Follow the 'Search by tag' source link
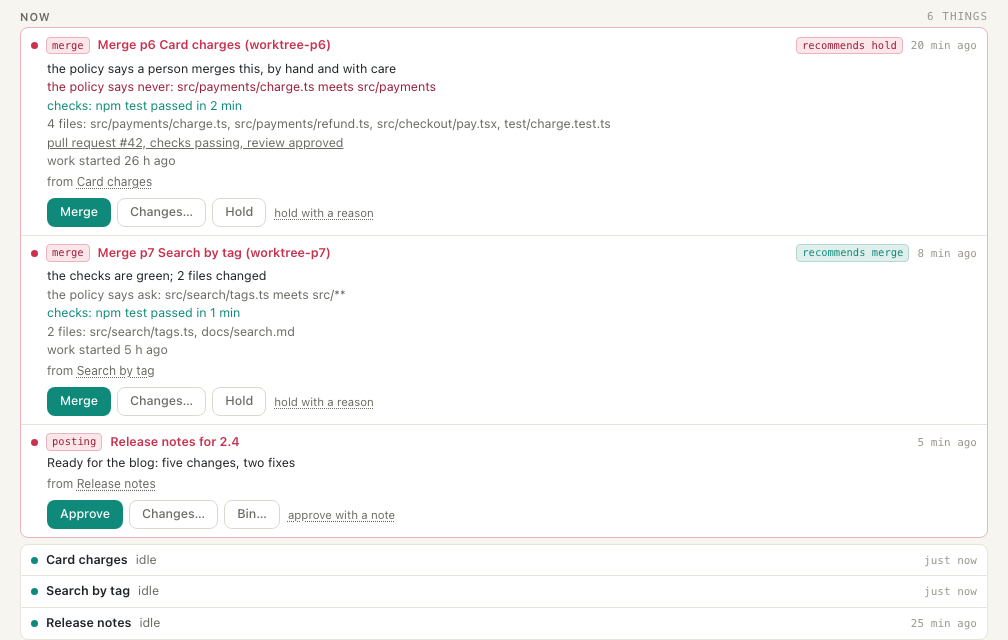This screenshot has width=1008, height=640. [x=116, y=371]
